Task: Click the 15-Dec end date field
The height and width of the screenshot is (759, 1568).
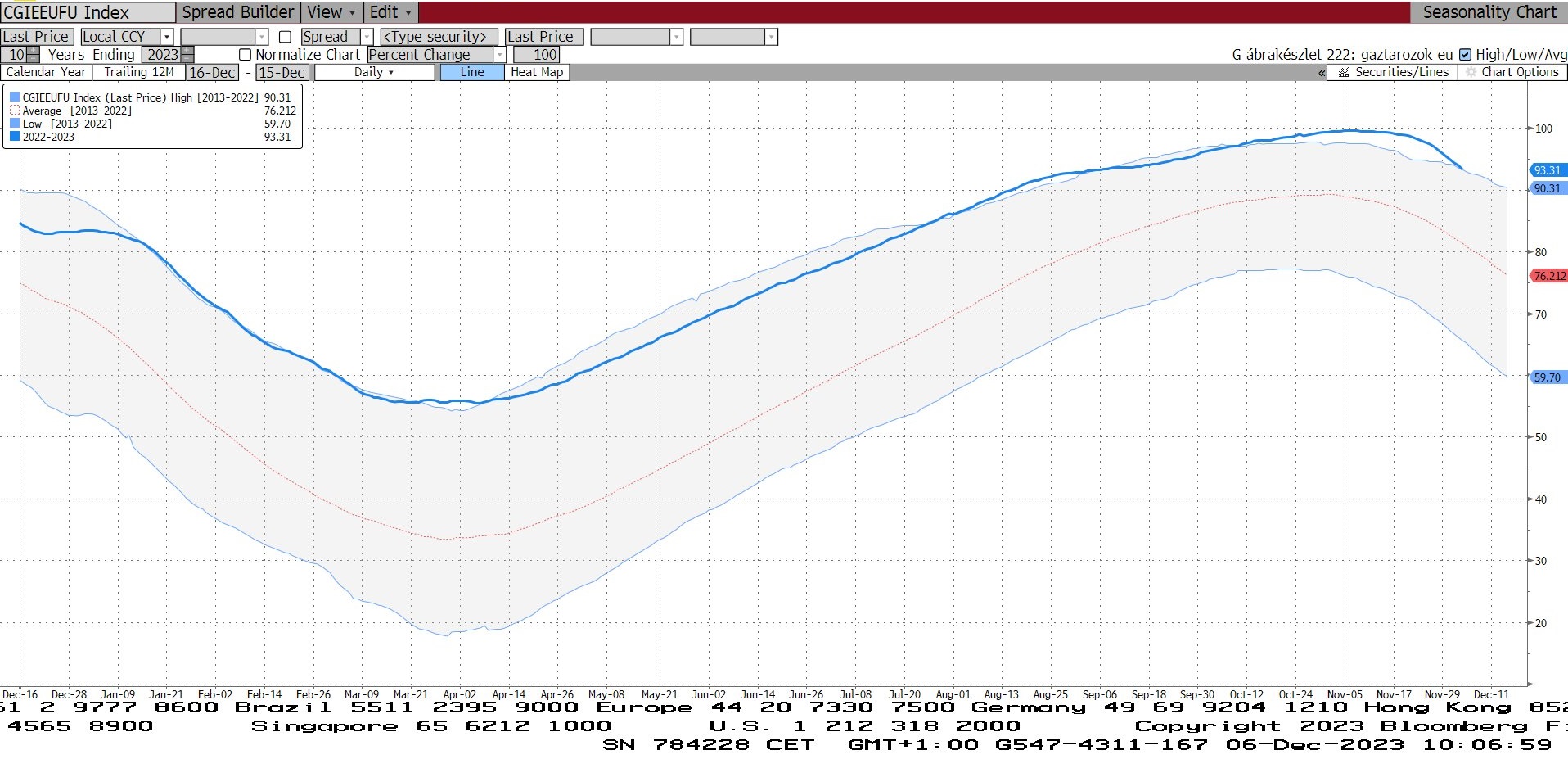Action: click(x=282, y=72)
